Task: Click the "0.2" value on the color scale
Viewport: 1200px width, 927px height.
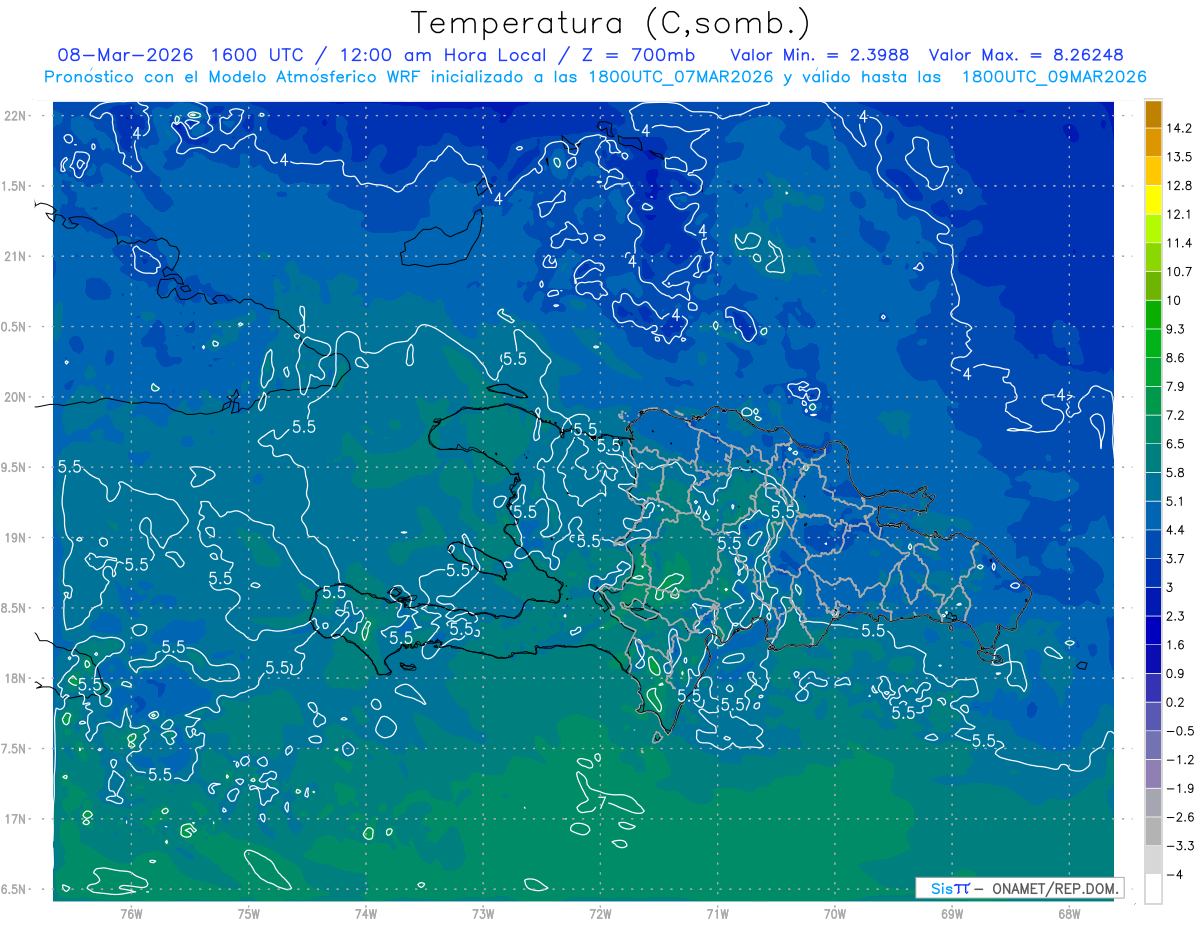Action: (1176, 702)
